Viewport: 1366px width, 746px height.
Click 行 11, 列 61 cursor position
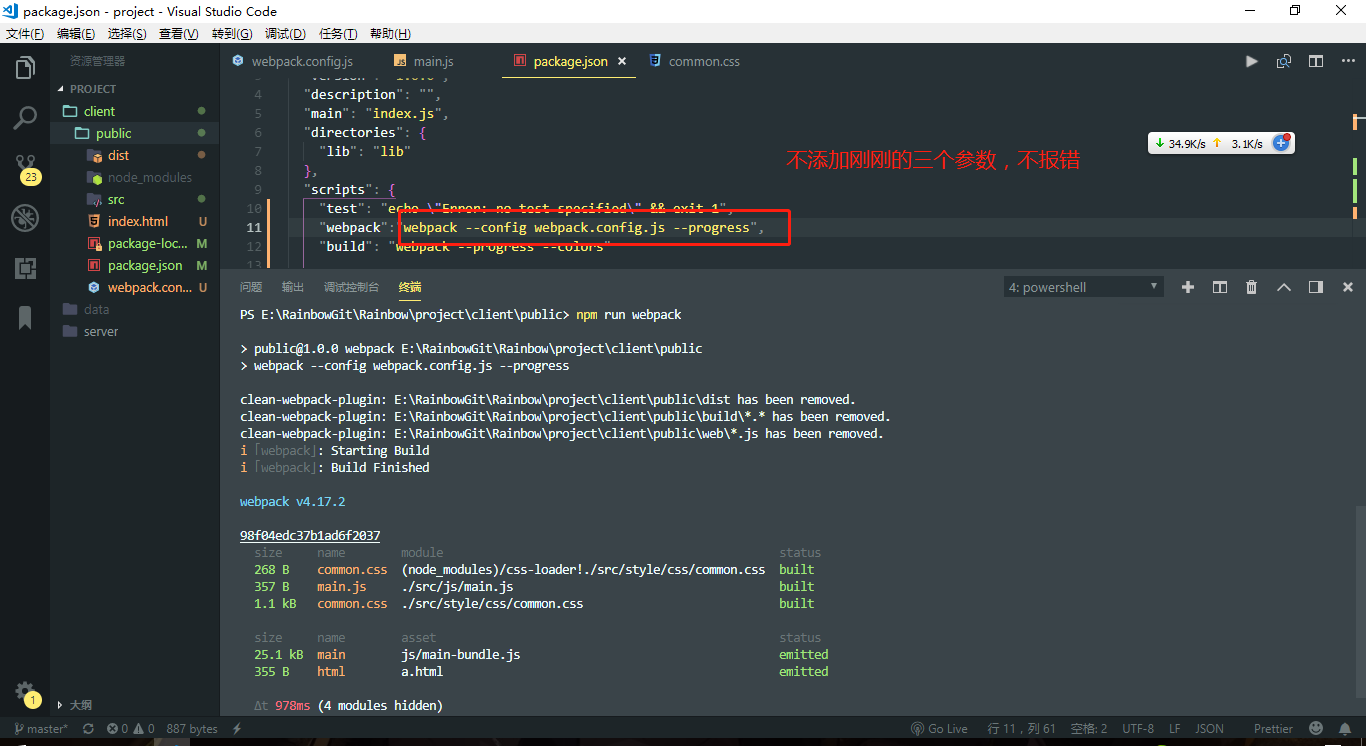1020,729
